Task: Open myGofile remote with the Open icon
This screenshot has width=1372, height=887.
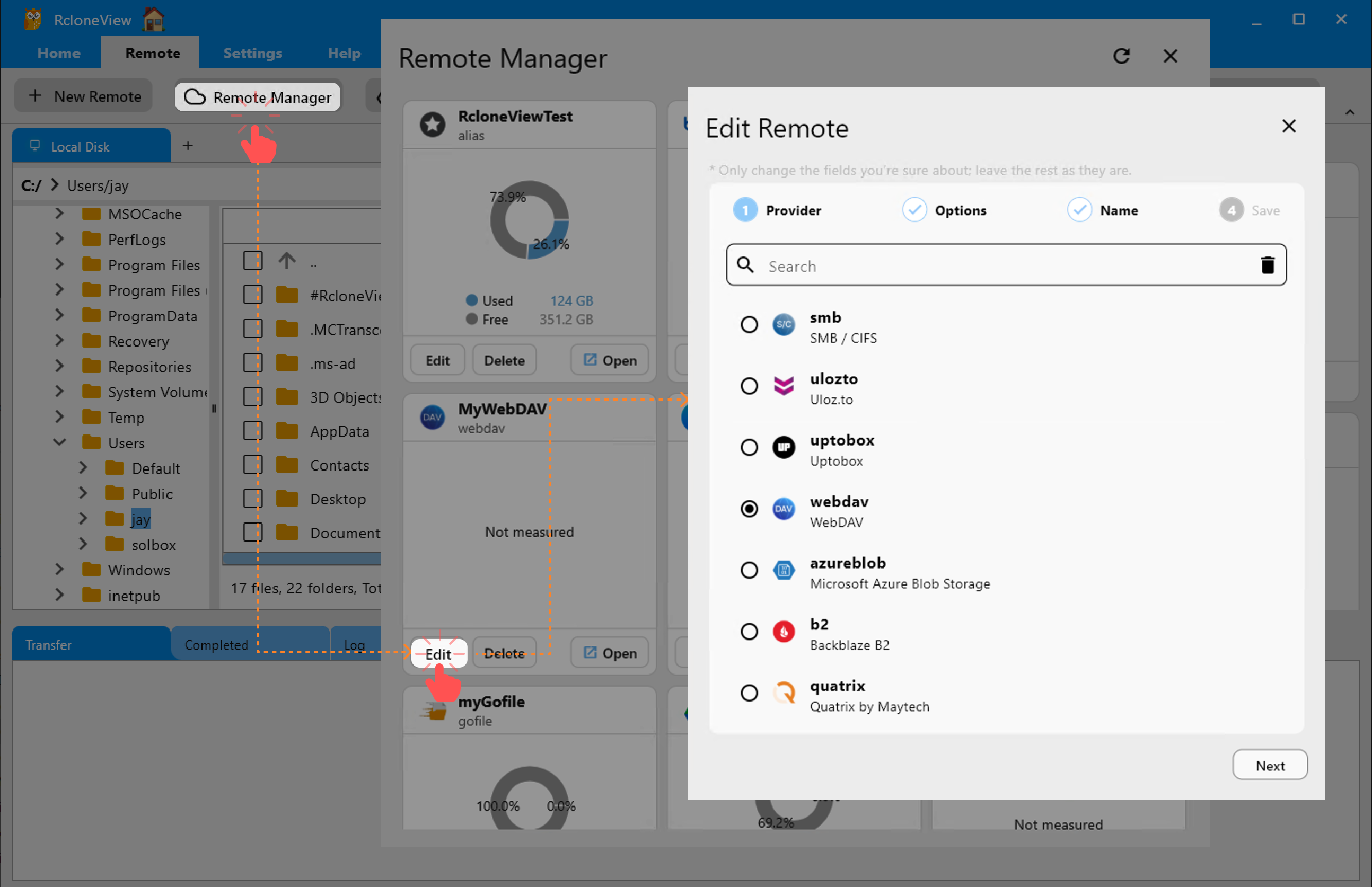Action: tap(610, 652)
